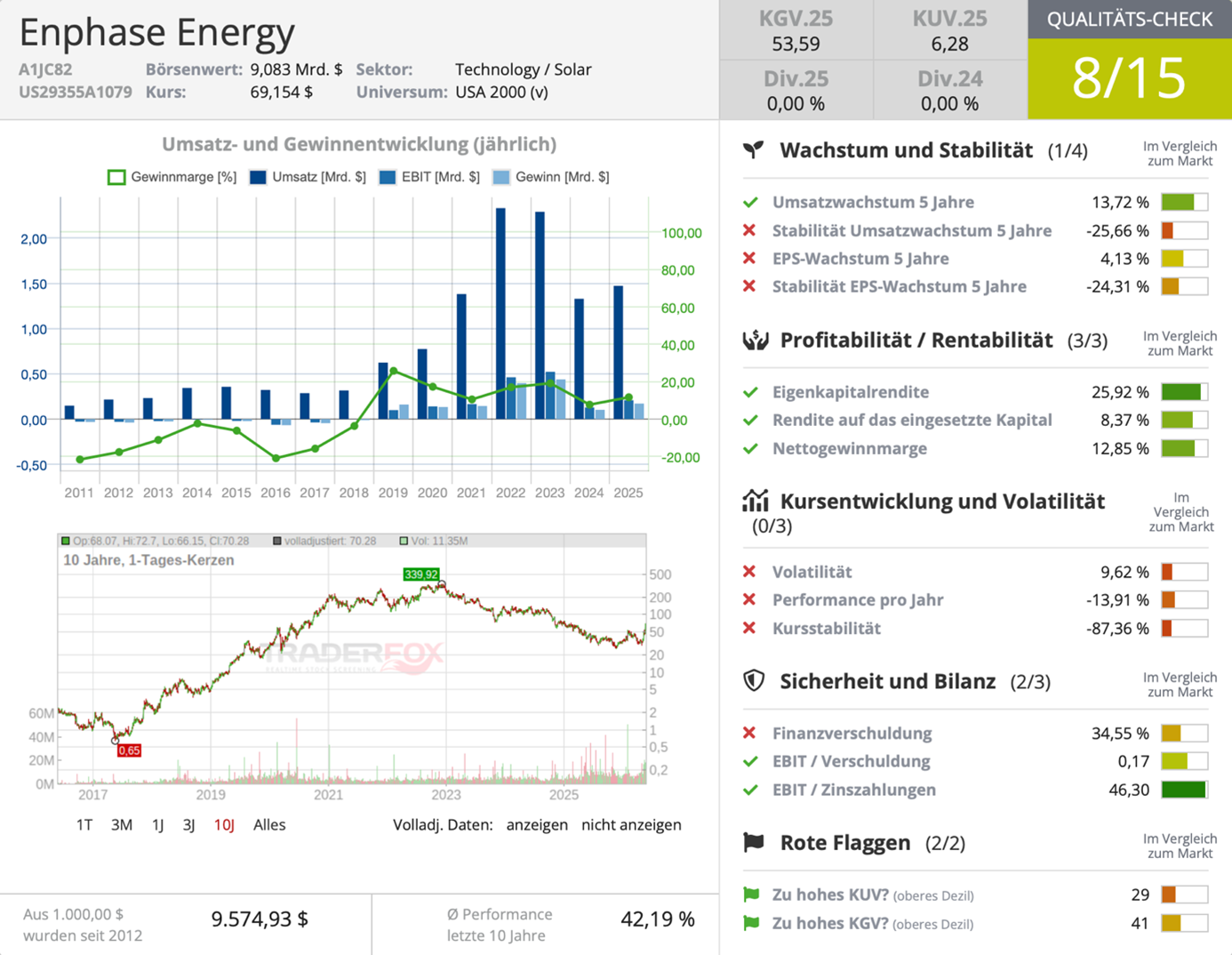Click the red cross for Performance pro Jahr
The height and width of the screenshot is (955, 1232).
[x=749, y=599]
